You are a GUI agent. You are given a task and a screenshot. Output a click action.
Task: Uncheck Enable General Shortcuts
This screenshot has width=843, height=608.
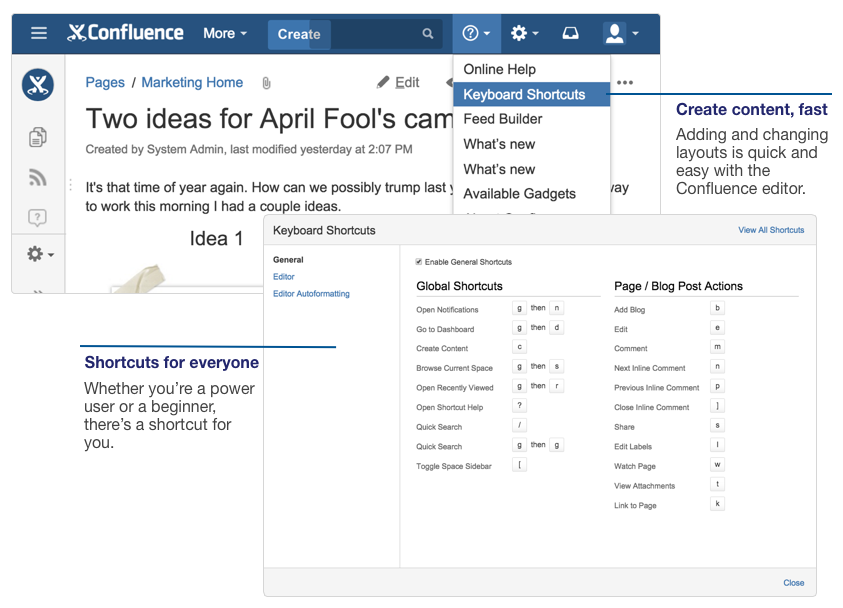pos(417,263)
